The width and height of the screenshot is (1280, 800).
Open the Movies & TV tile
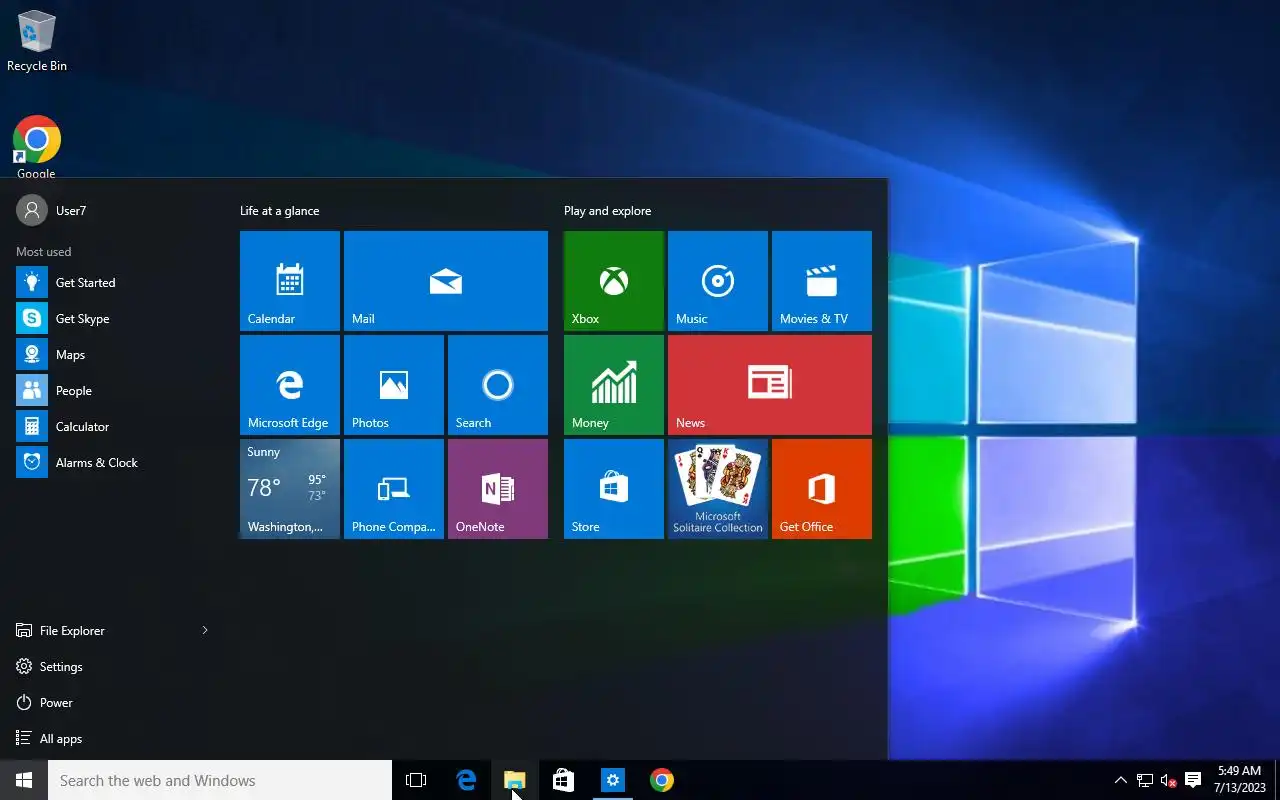(822, 281)
